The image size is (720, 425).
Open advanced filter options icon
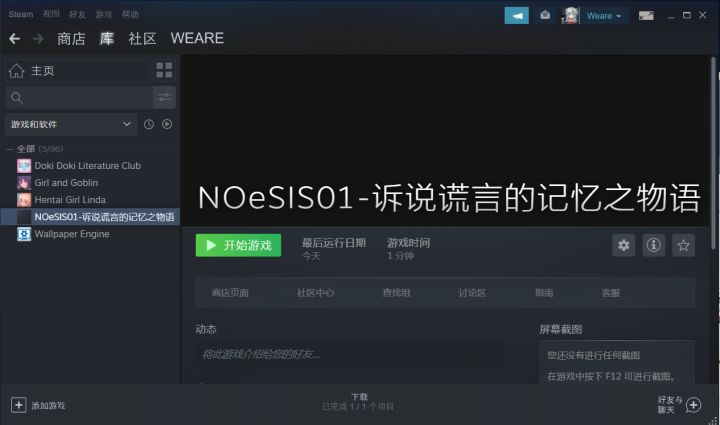[x=164, y=97]
